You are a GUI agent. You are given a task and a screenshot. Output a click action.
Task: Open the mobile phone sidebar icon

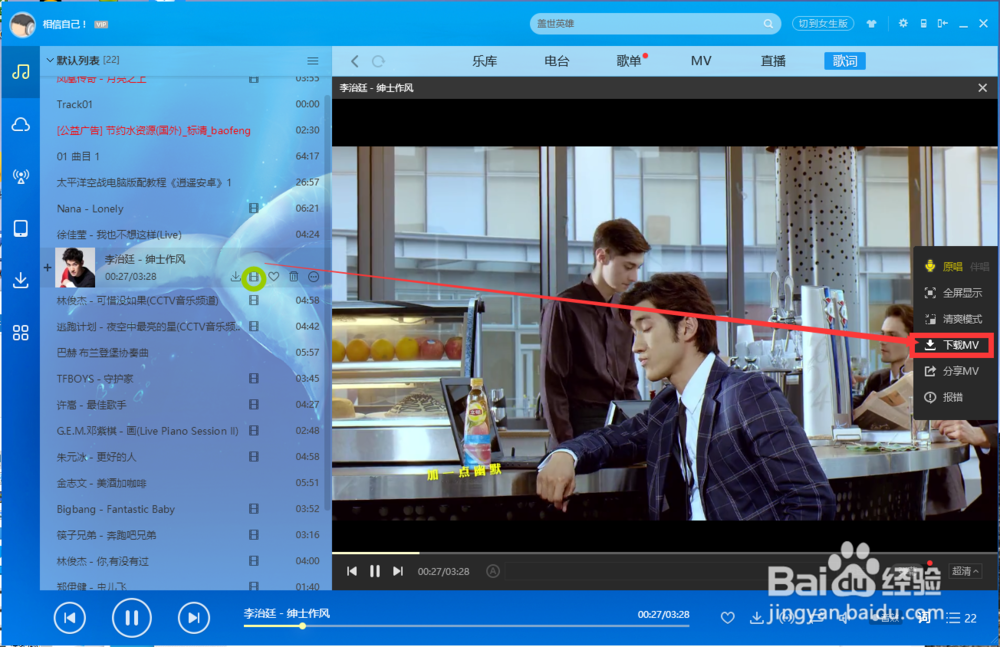(x=20, y=228)
